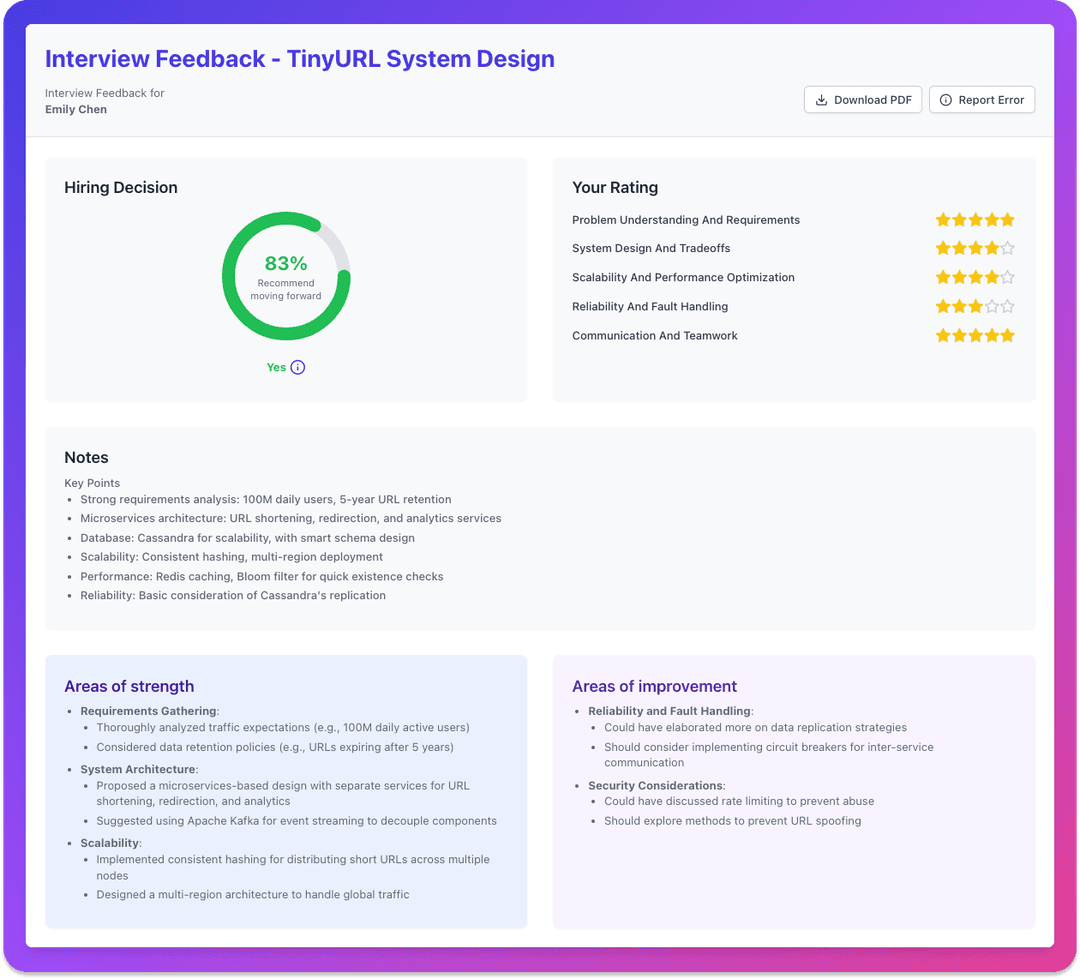1080x979 pixels.
Task: Click the last star of Communication And Teamwork
Action: coord(1008,335)
